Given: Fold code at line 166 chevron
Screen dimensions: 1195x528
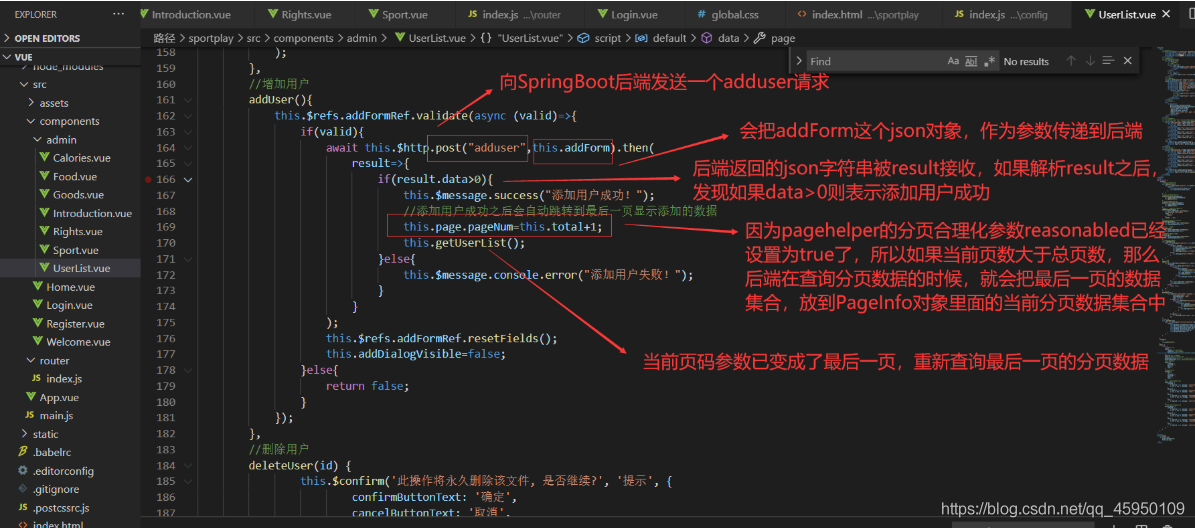Looking at the screenshot, I should pyautogui.click(x=187, y=180).
